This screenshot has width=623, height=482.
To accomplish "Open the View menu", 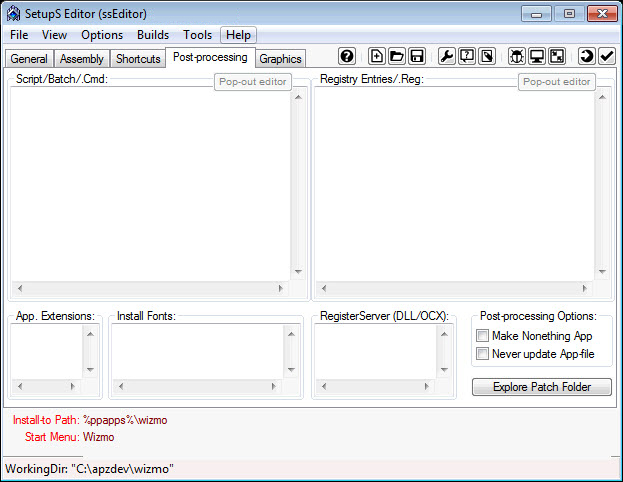I will pos(54,35).
